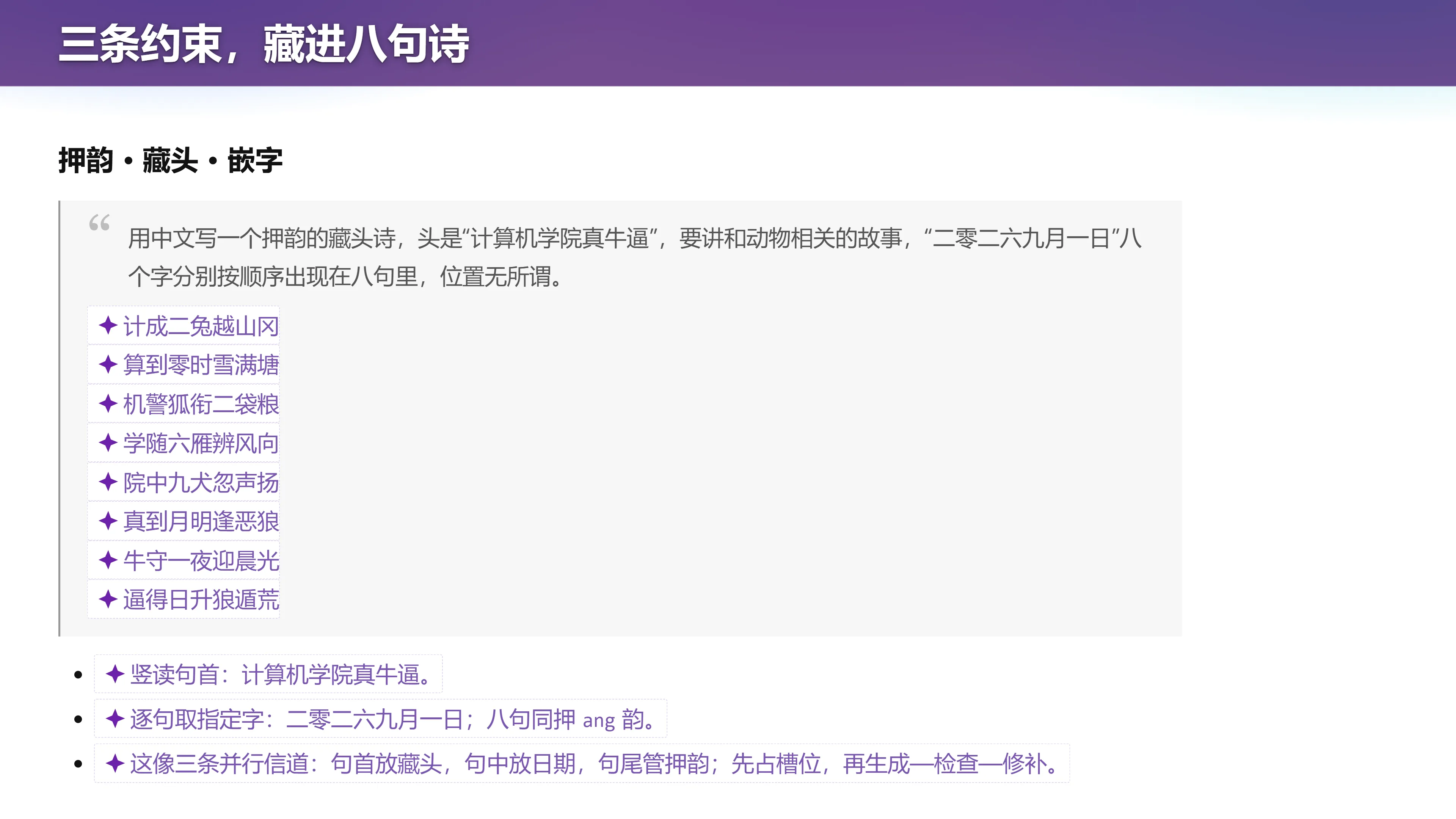Image resolution: width=1456 pixels, height=819 pixels.
Task: Click the prompt paragraph starting 用中文写一个押韵的藏头诗
Action: pyautogui.click(x=635, y=257)
